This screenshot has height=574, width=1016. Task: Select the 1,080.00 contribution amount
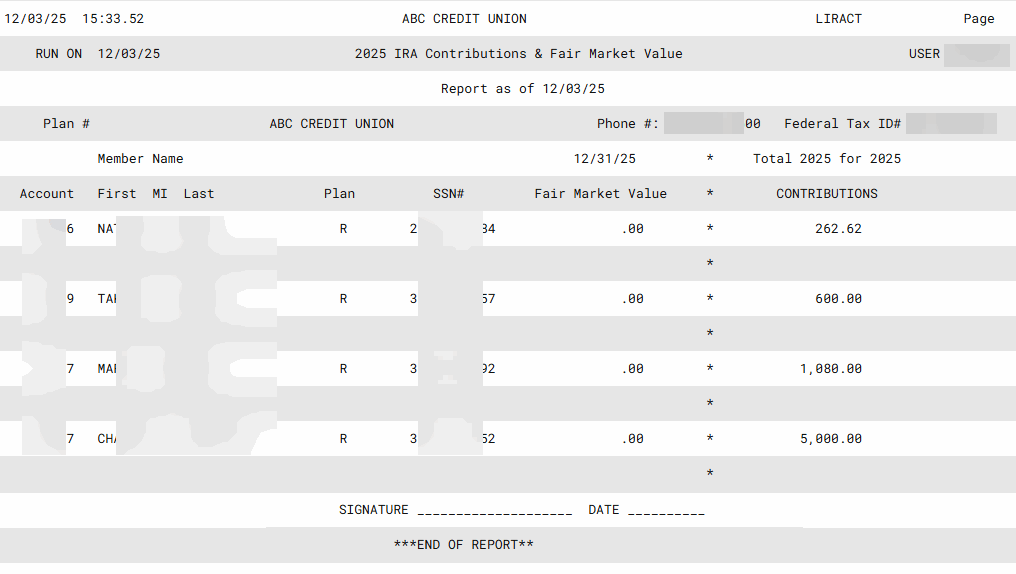coord(830,369)
